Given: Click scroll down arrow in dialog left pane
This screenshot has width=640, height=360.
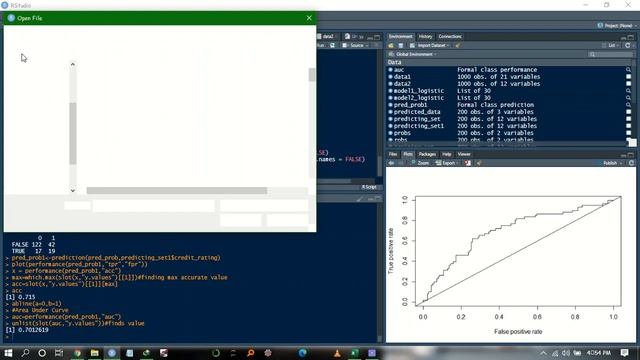Looking at the screenshot, I should 73,190.
